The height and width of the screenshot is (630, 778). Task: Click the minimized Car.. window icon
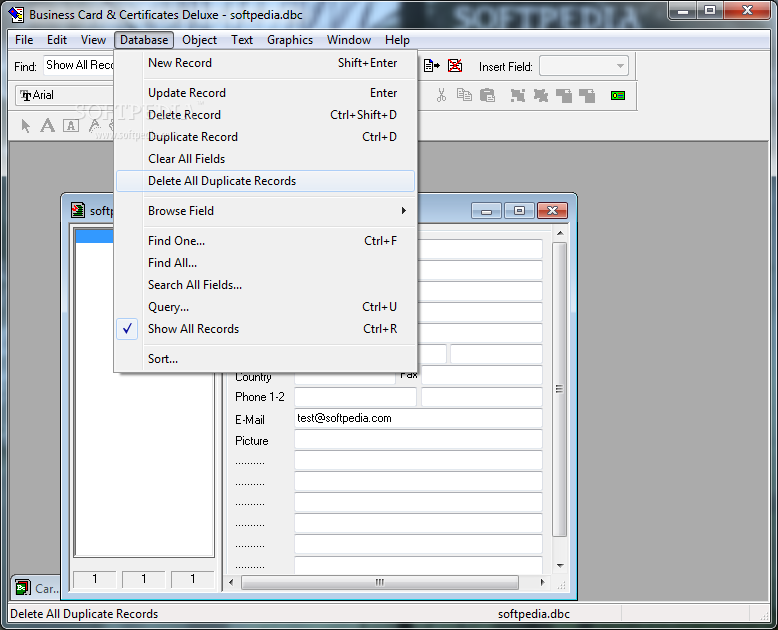[22, 588]
